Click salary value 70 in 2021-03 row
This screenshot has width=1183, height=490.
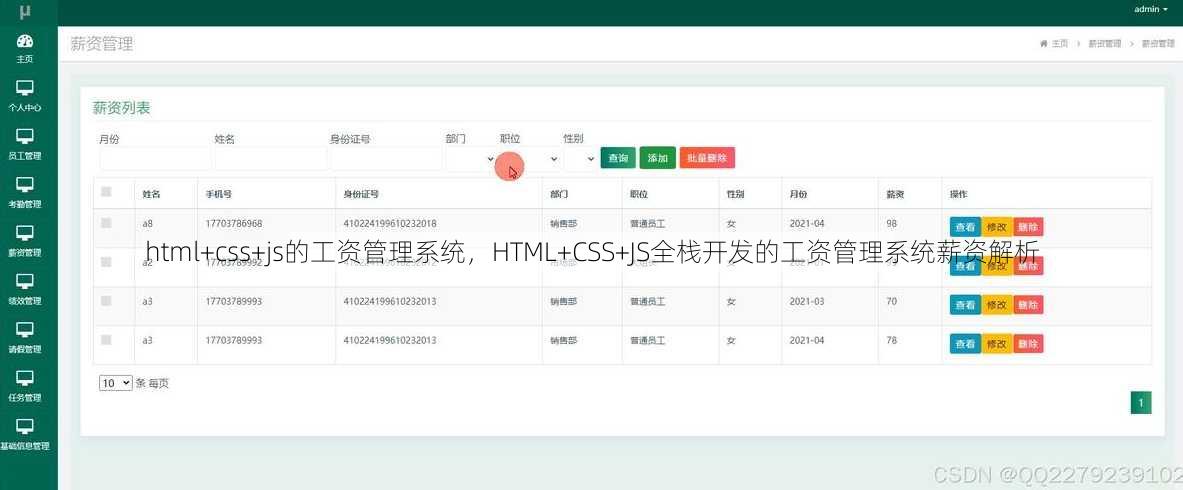tap(892, 301)
